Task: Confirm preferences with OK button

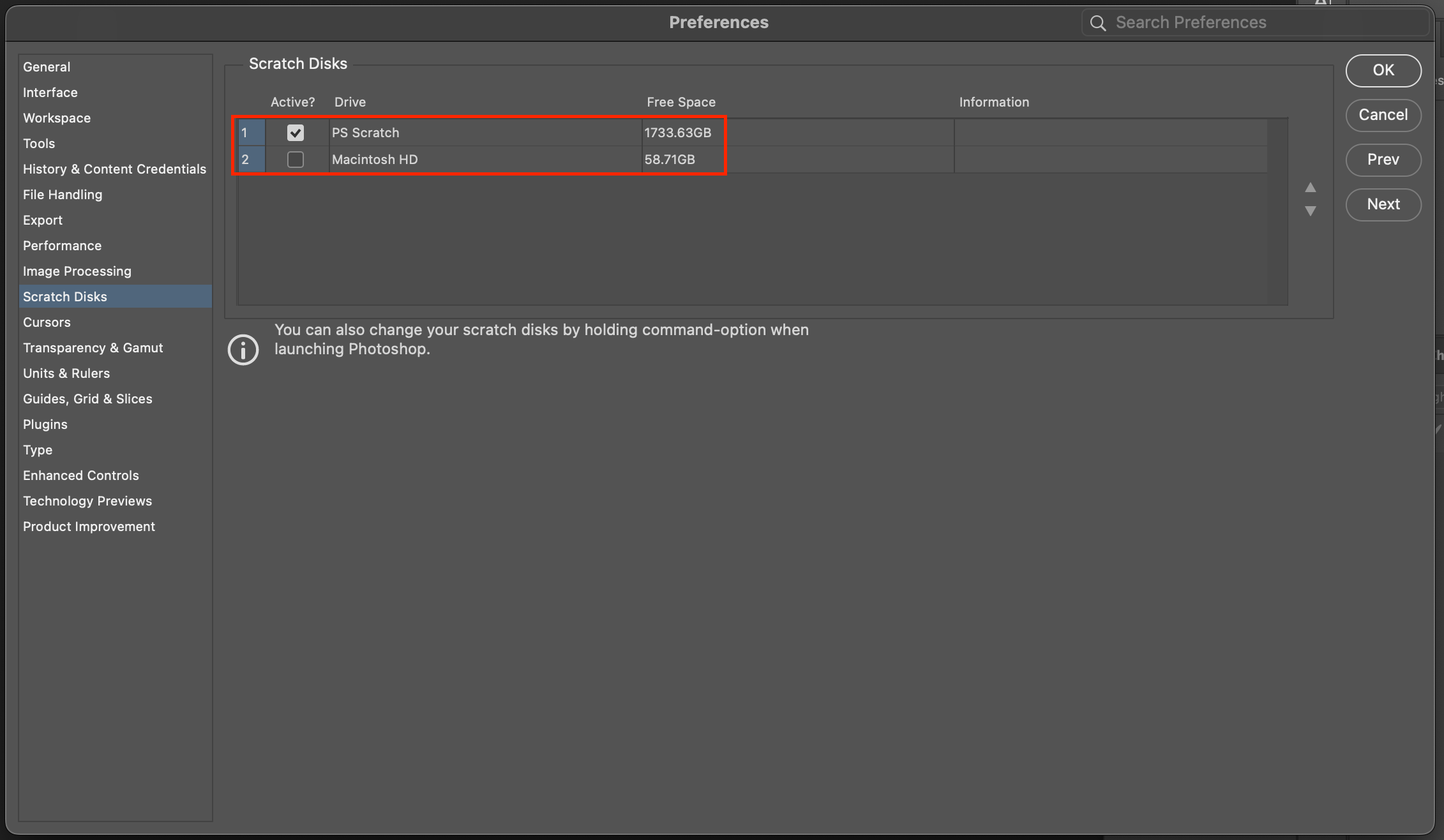Action: click(1383, 70)
